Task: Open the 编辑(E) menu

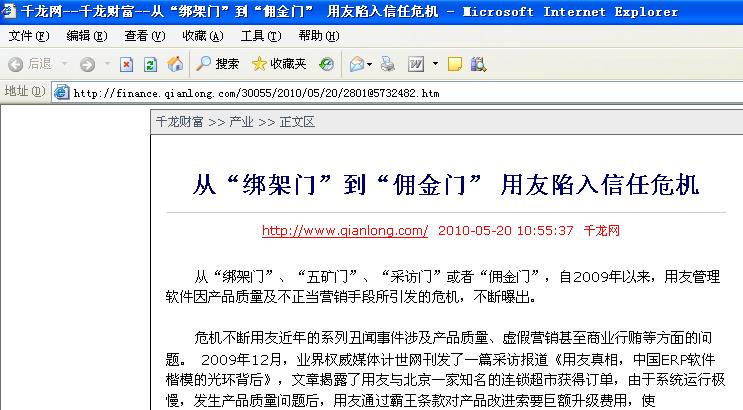Action: [x=87, y=36]
